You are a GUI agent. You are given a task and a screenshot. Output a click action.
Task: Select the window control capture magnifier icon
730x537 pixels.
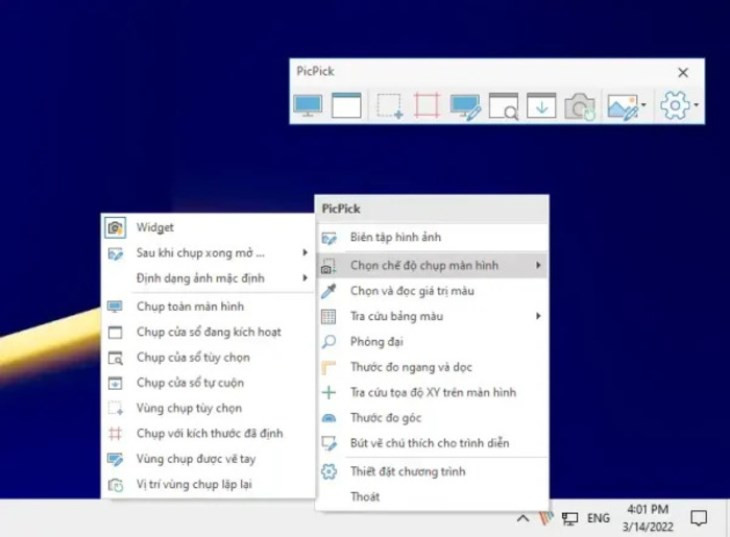pos(503,106)
